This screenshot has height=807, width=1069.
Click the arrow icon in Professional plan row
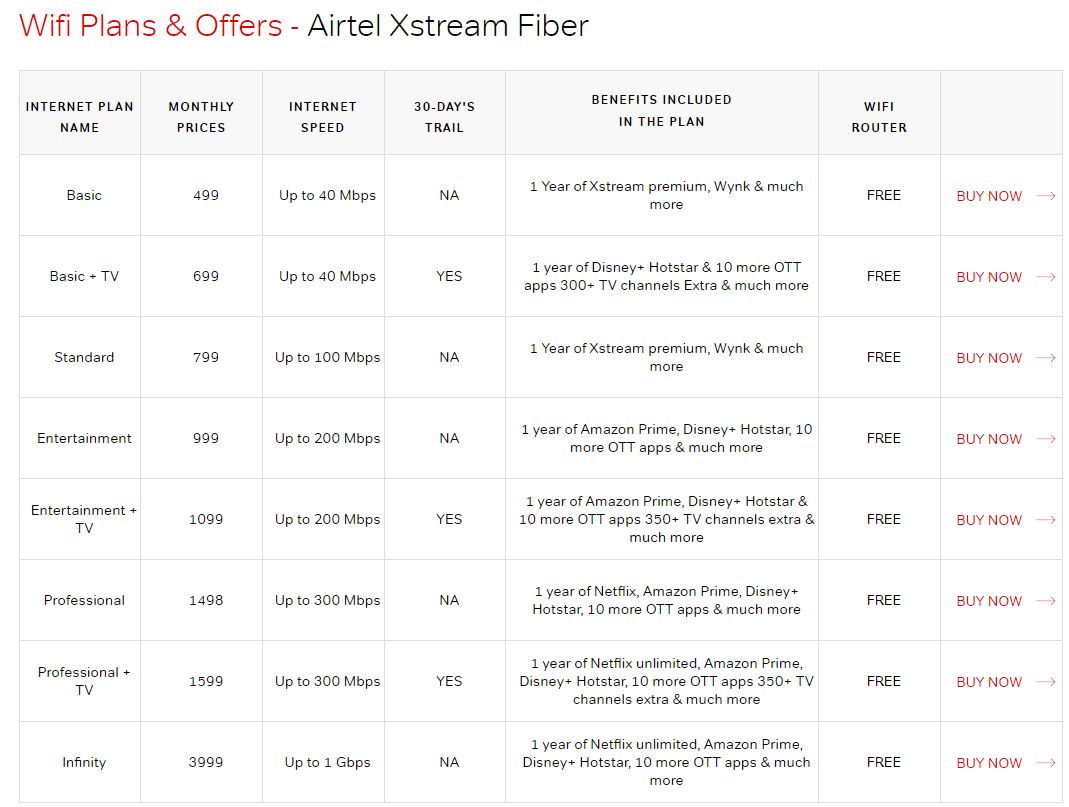(1046, 601)
